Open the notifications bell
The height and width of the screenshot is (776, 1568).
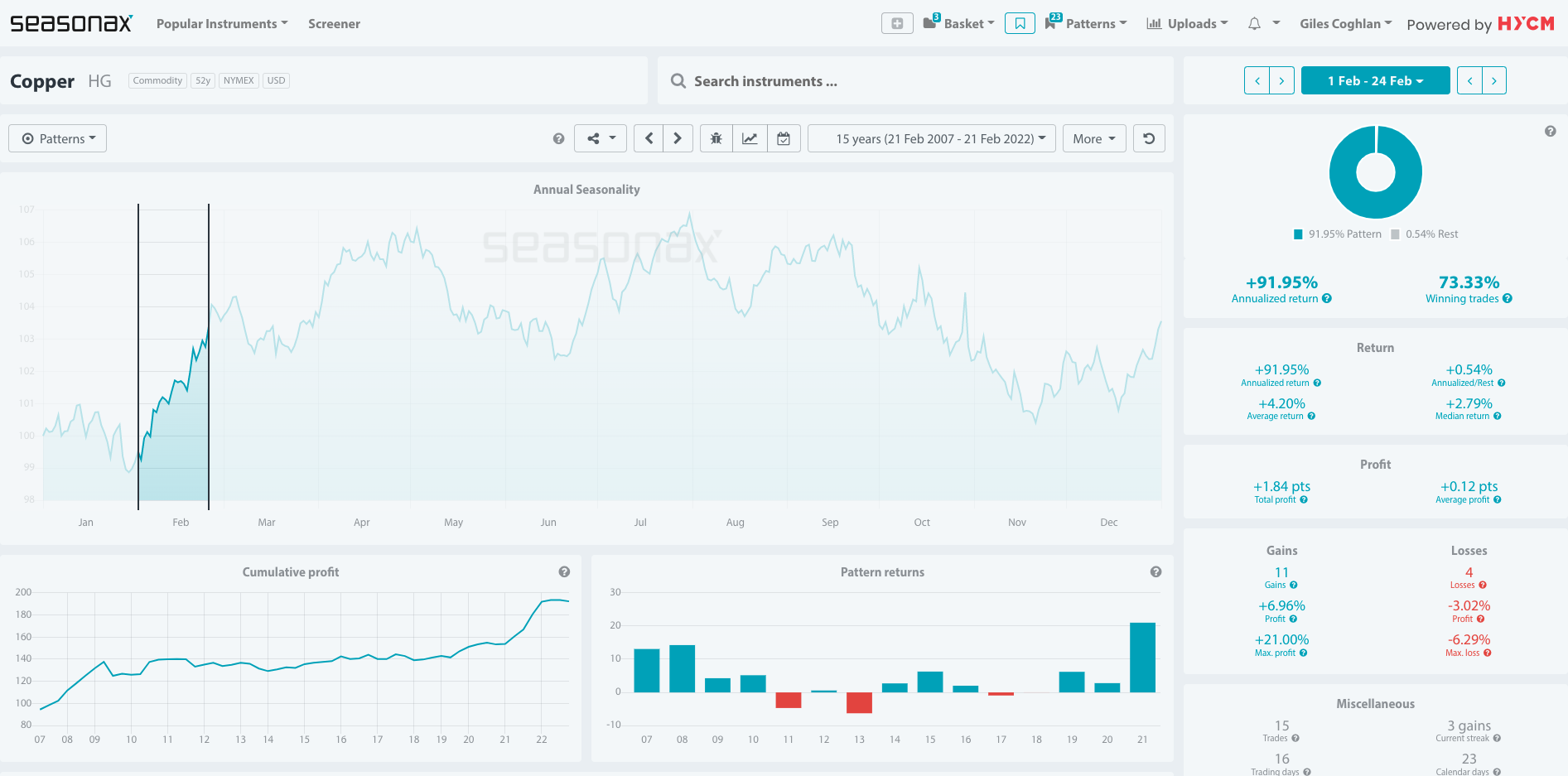tap(1254, 23)
